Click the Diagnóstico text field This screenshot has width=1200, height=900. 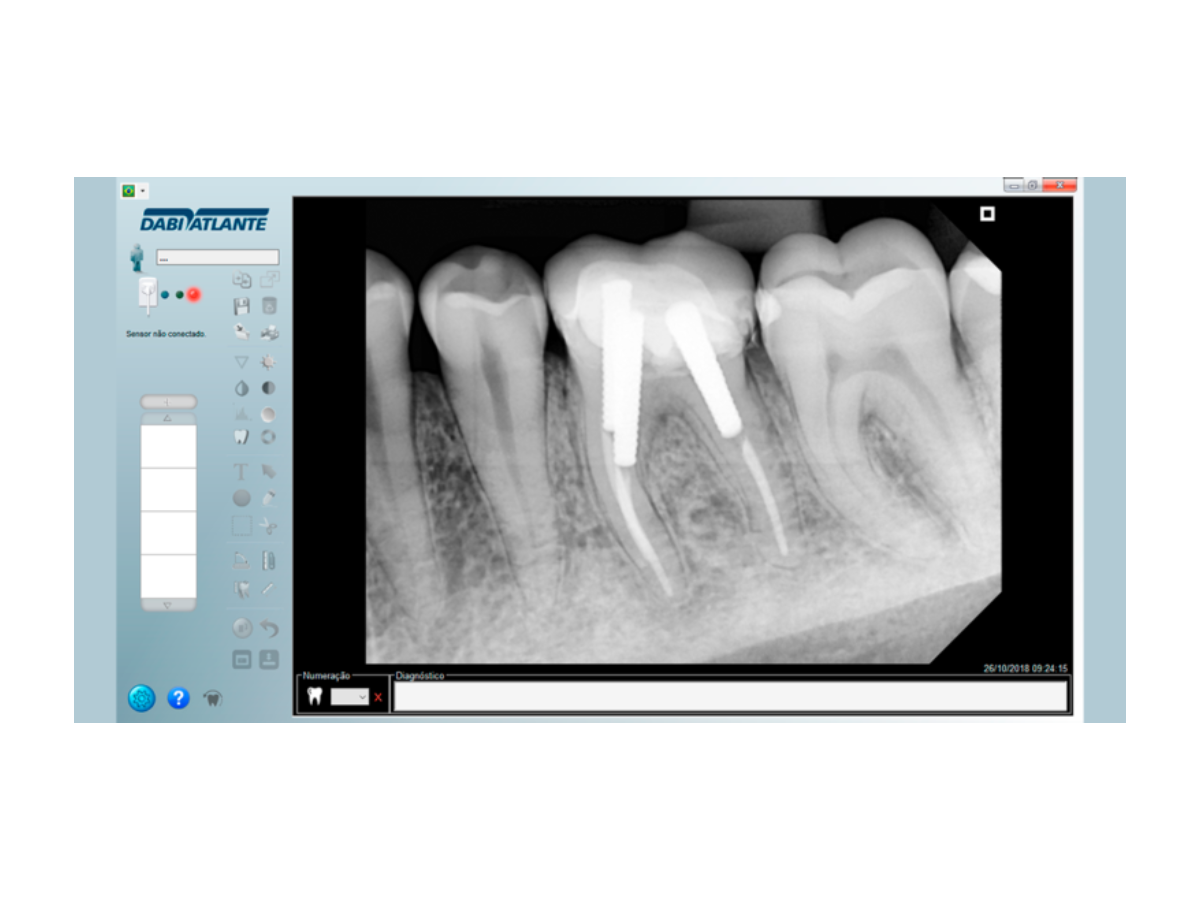(x=730, y=696)
